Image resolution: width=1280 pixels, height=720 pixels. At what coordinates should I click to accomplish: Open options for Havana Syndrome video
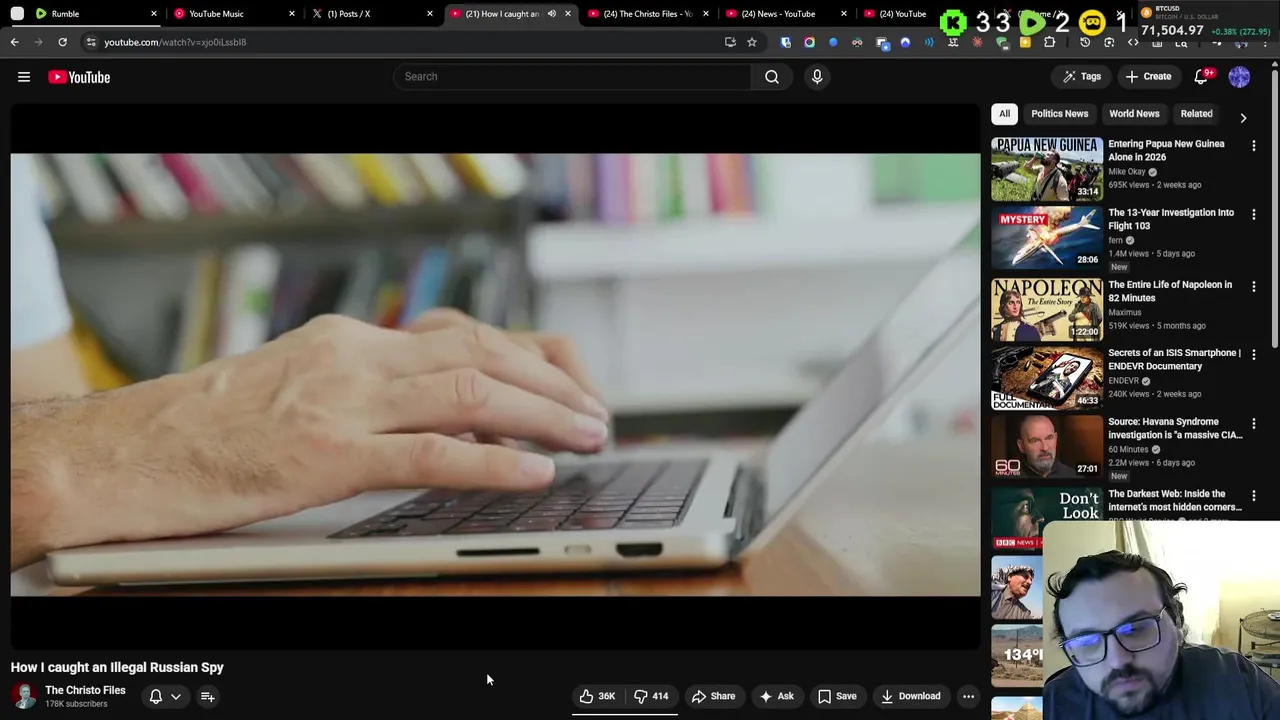coord(1254,424)
